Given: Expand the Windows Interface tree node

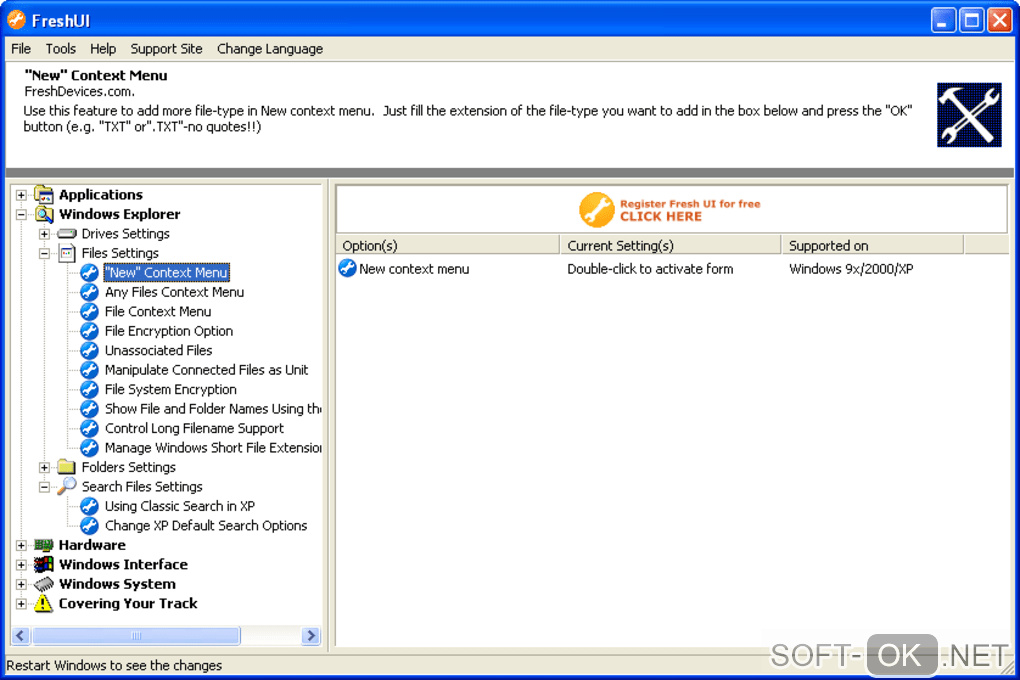Looking at the screenshot, I should click(x=21, y=565).
